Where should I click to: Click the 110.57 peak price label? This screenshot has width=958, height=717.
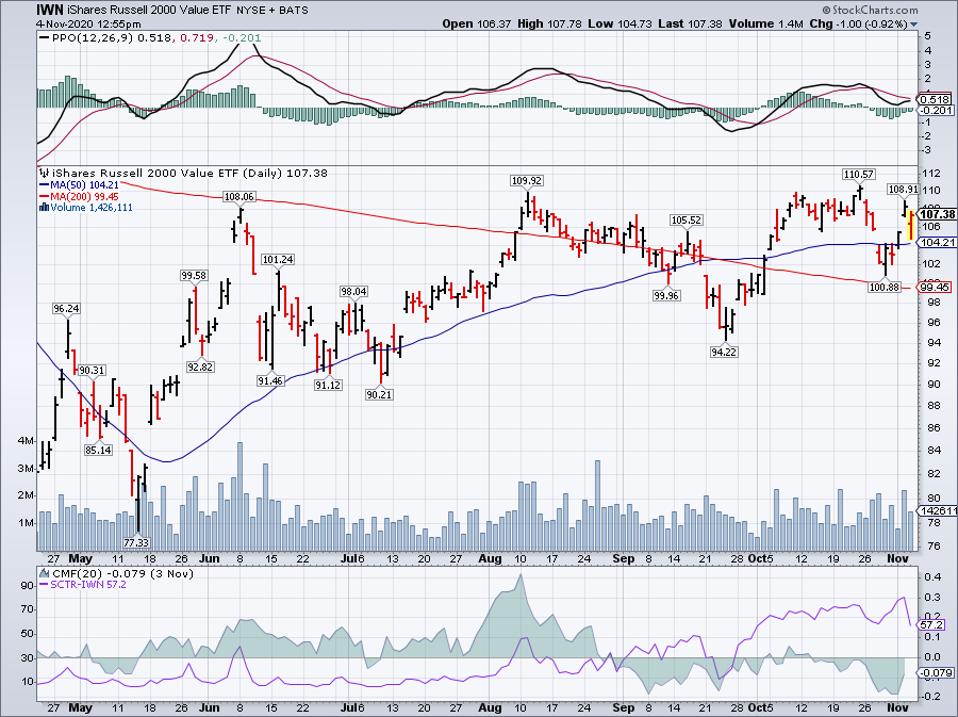coord(858,174)
